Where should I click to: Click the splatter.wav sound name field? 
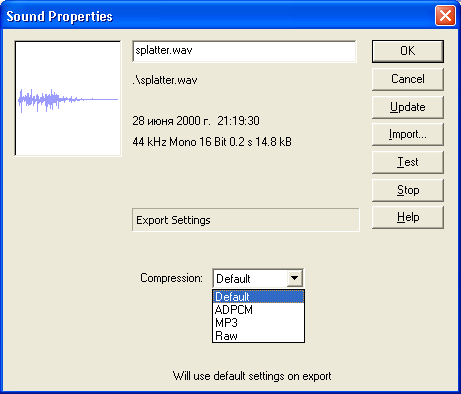click(244, 51)
